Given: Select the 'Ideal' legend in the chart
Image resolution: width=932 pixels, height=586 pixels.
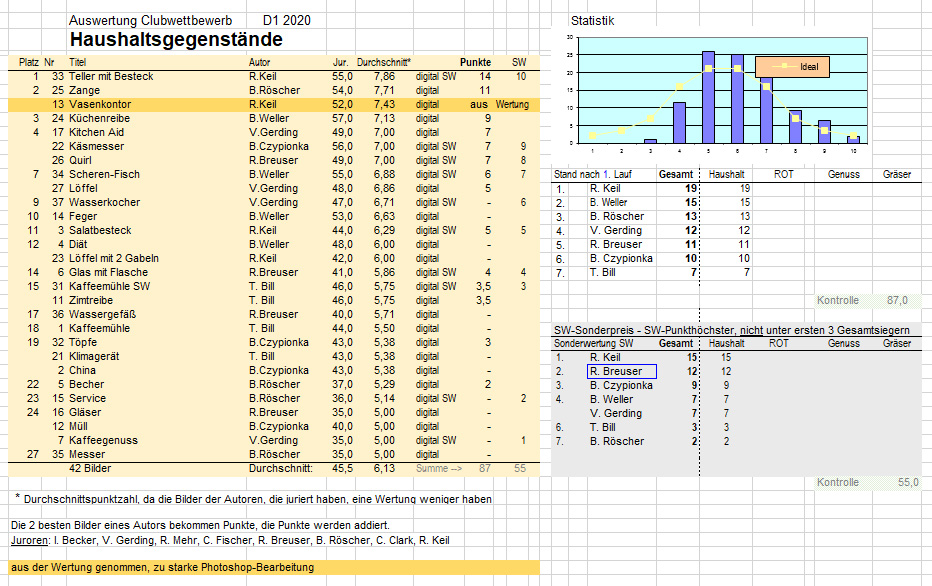Looking at the screenshot, I should (792, 67).
